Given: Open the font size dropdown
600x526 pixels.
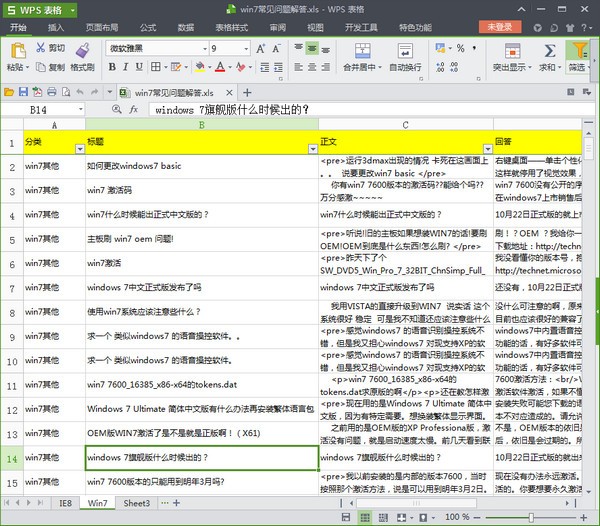Looking at the screenshot, I should coord(246,49).
